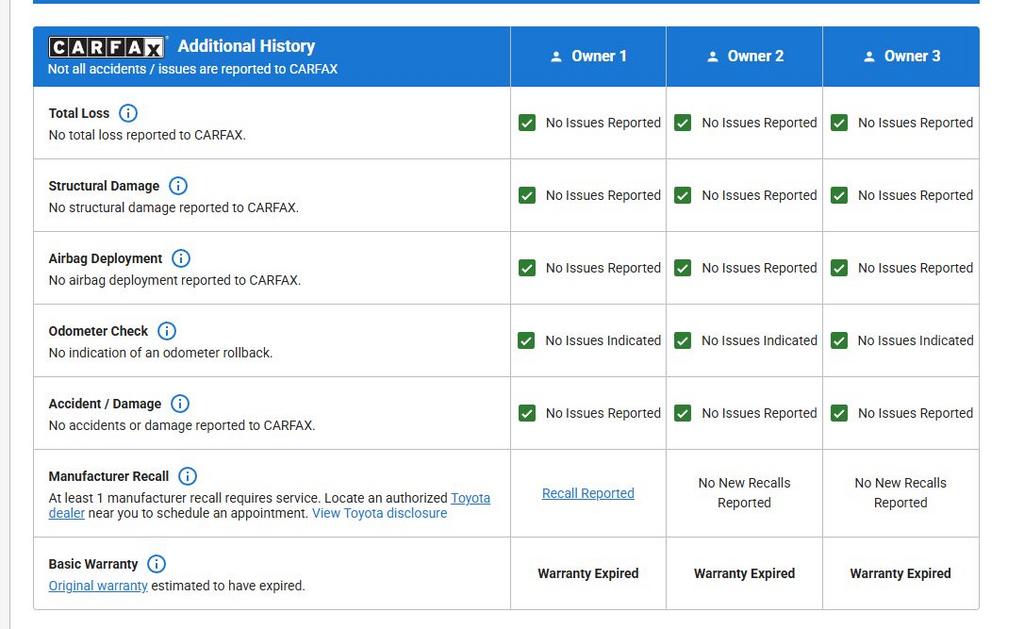This screenshot has width=1024, height=629.
Task: Click the Airbag Deployment check for Owner 1
Action: coord(527,268)
